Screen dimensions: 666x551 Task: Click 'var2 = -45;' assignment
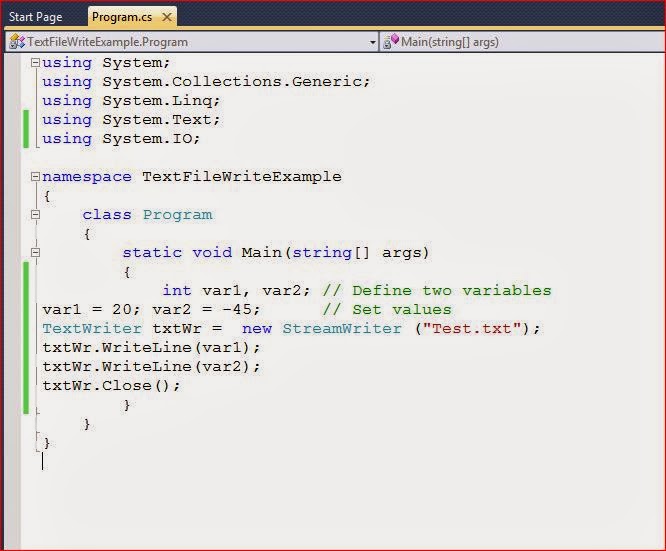[x=206, y=310]
